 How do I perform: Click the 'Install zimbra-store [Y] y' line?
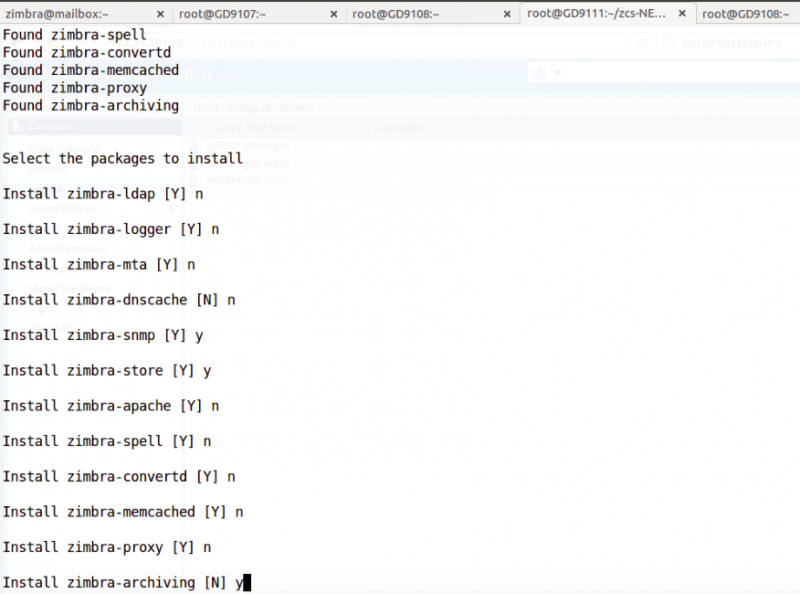(x=107, y=370)
